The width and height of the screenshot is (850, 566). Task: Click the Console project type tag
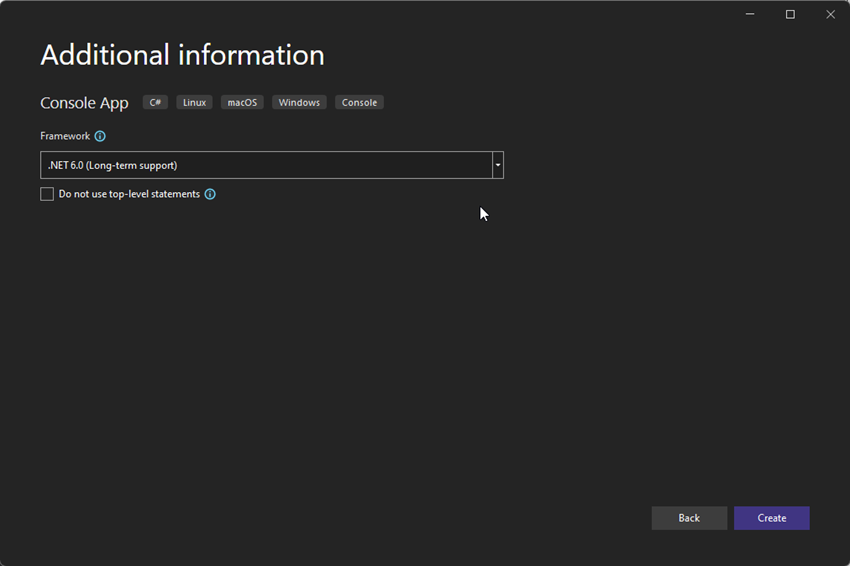359,103
